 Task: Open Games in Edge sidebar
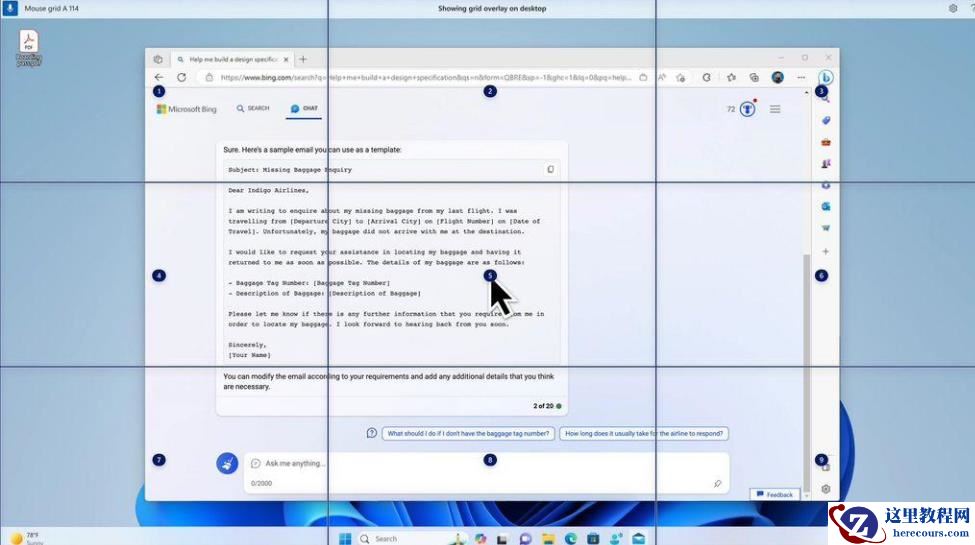(x=826, y=164)
